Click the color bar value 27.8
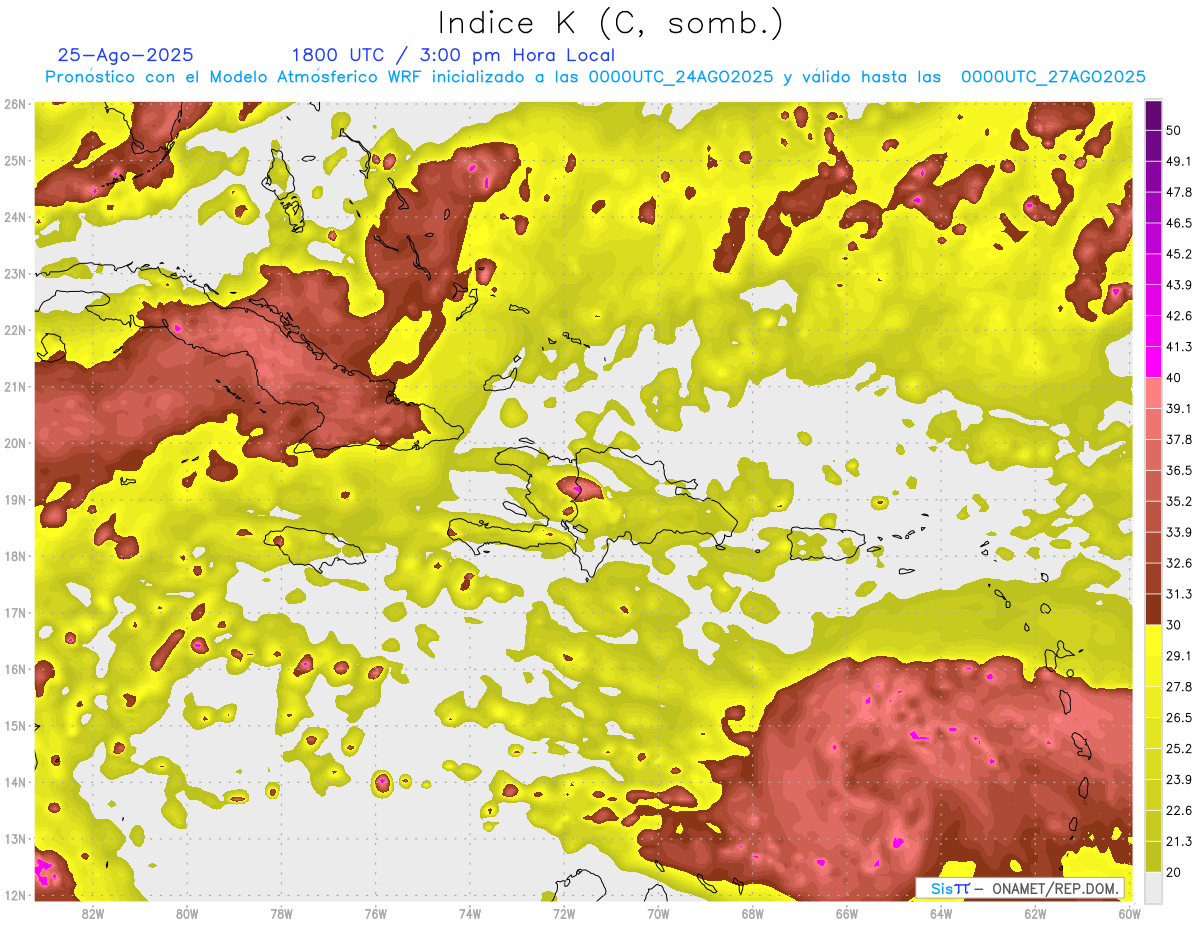Image resolution: width=1200 pixels, height=927 pixels. (x=1179, y=687)
